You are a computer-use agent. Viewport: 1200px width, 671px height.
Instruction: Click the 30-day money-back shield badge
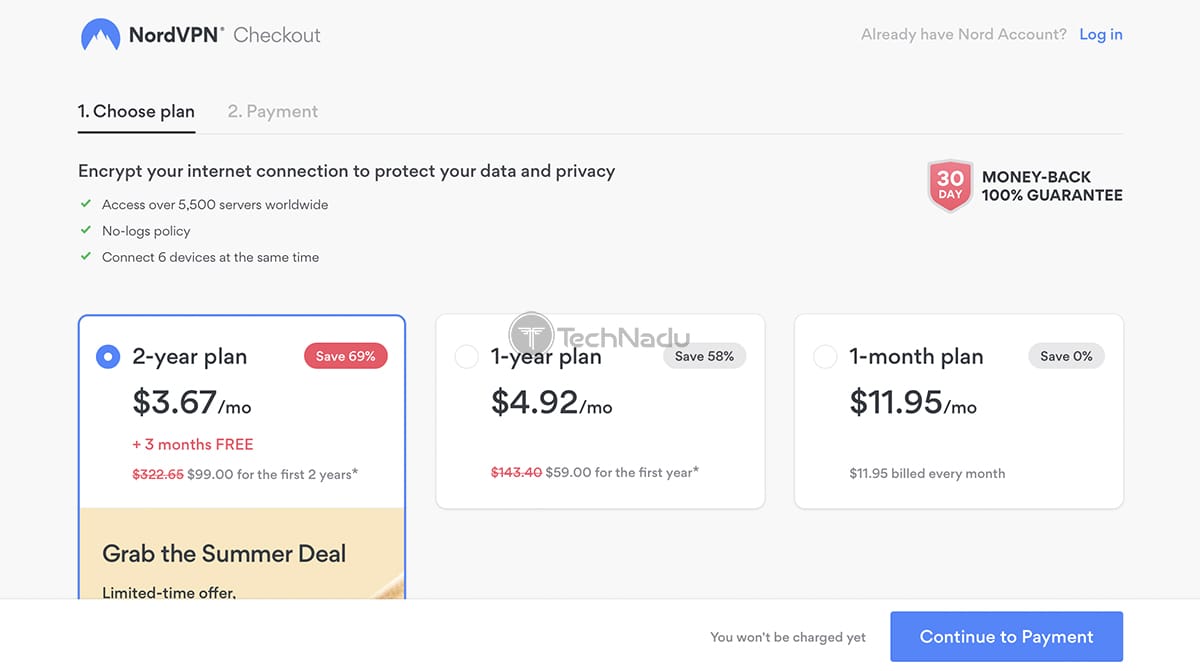(950, 186)
